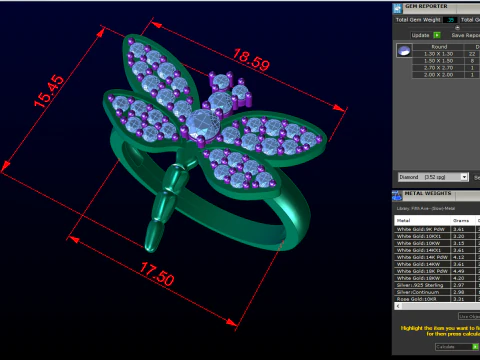Click the Total Gem Weight value field
The image size is (480, 360).
tap(450, 20)
